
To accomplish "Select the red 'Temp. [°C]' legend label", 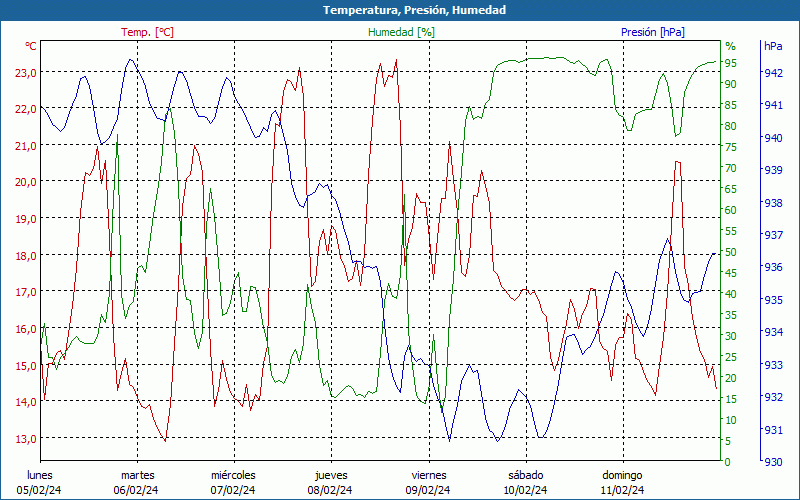I will click(x=147, y=32).
